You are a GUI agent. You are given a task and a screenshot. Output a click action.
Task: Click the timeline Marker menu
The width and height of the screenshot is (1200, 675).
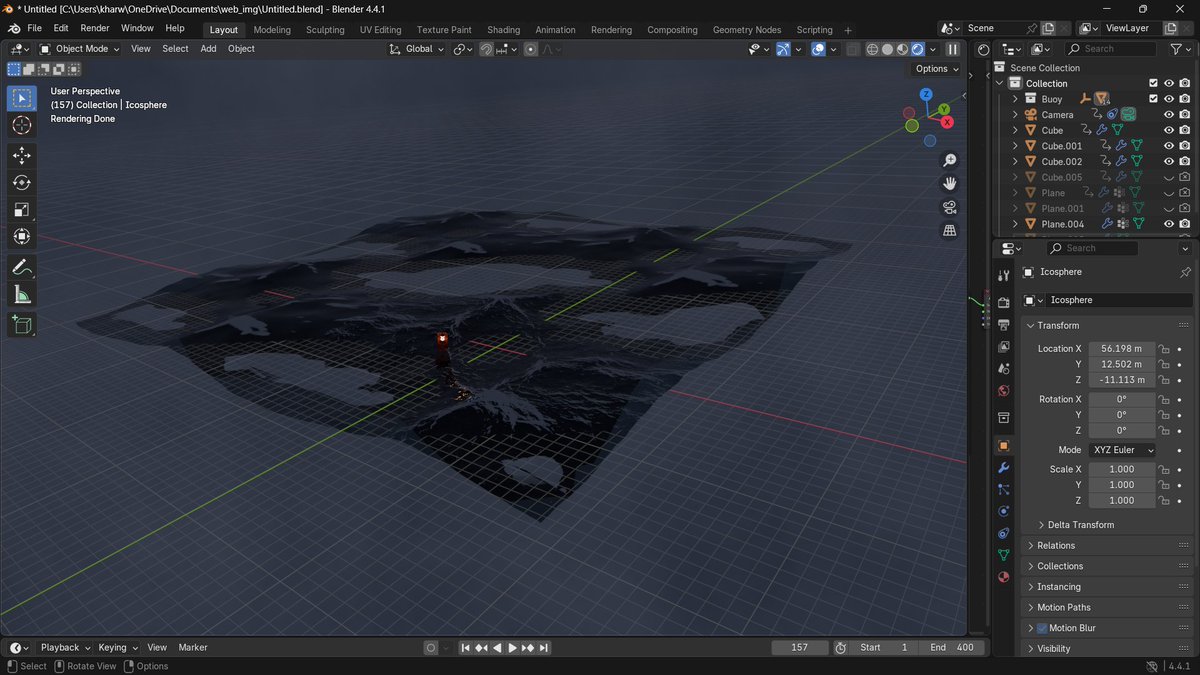coord(193,648)
